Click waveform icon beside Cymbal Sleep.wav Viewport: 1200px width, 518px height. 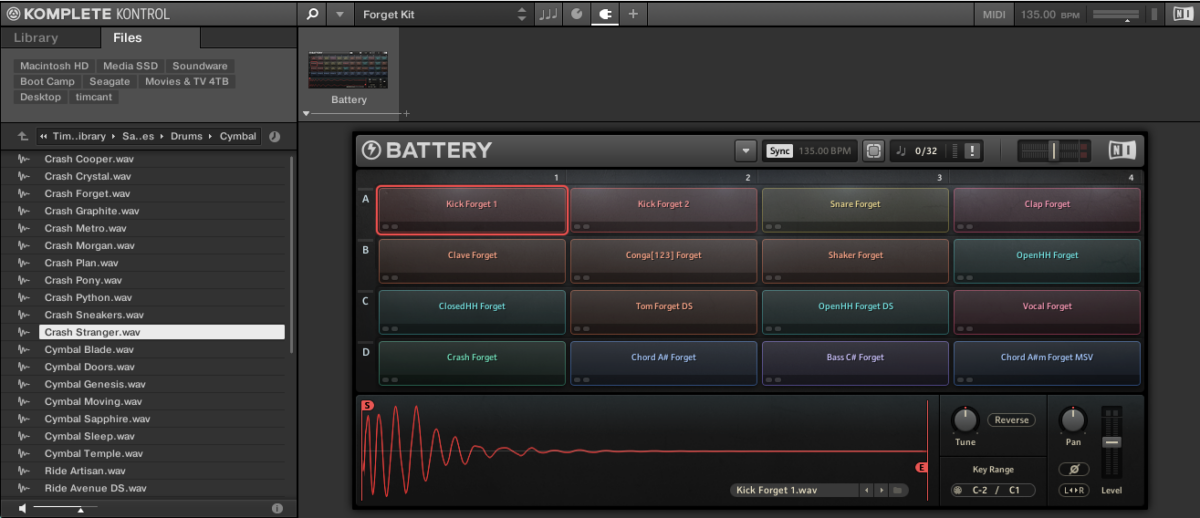(x=23, y=436)
